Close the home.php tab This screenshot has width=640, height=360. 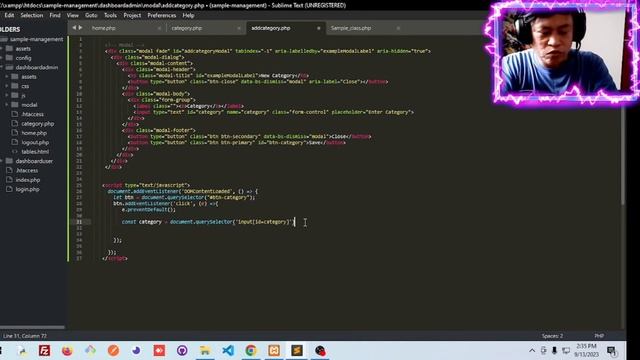pyautogui.click(x=159, y=28)
